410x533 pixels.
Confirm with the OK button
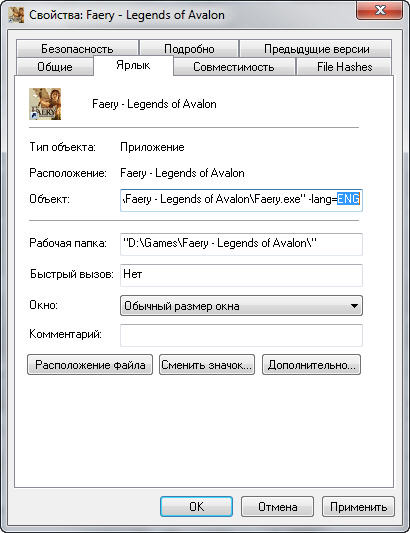coord(196,507)
